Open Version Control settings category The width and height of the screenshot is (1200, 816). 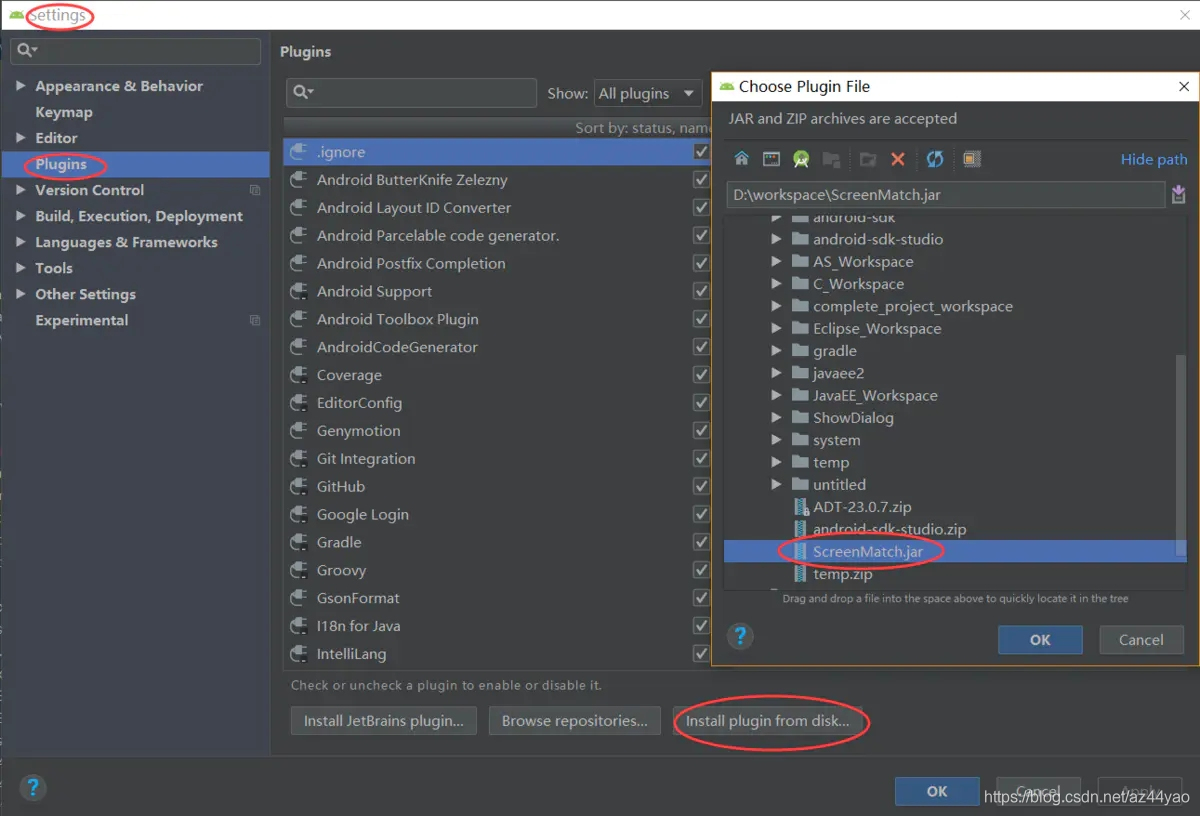tap(90, 190)
